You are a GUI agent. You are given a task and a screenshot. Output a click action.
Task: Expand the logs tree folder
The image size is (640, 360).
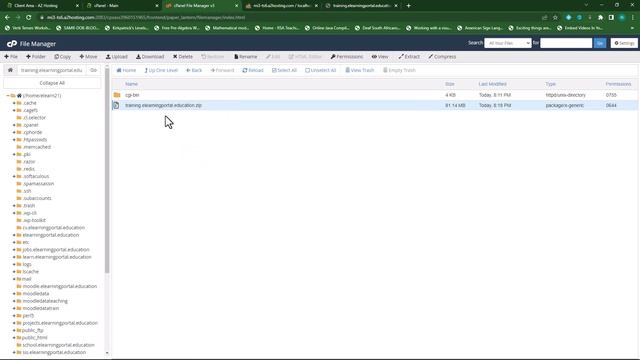[14, 264]
